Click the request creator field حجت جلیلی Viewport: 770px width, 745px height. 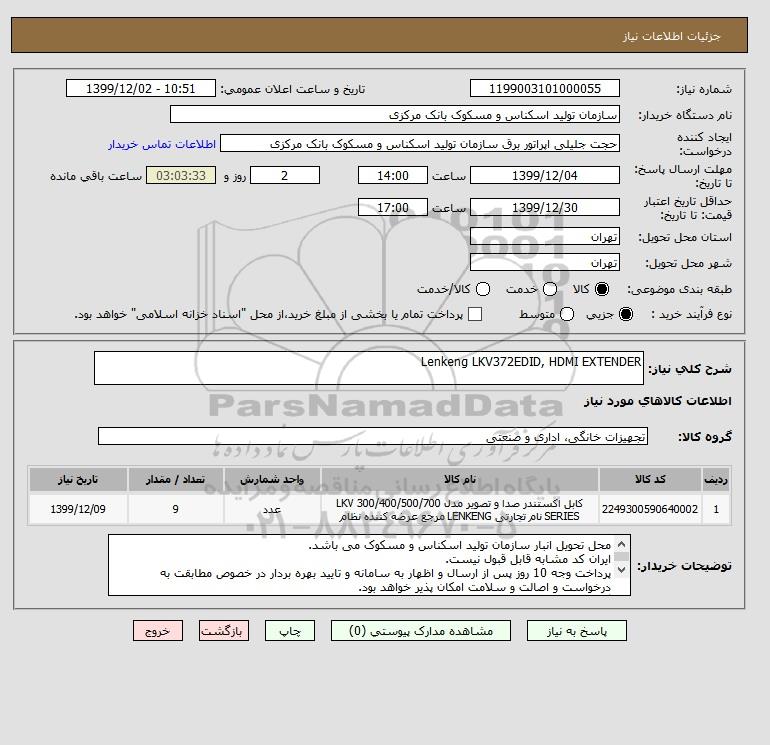click(420, 144)
